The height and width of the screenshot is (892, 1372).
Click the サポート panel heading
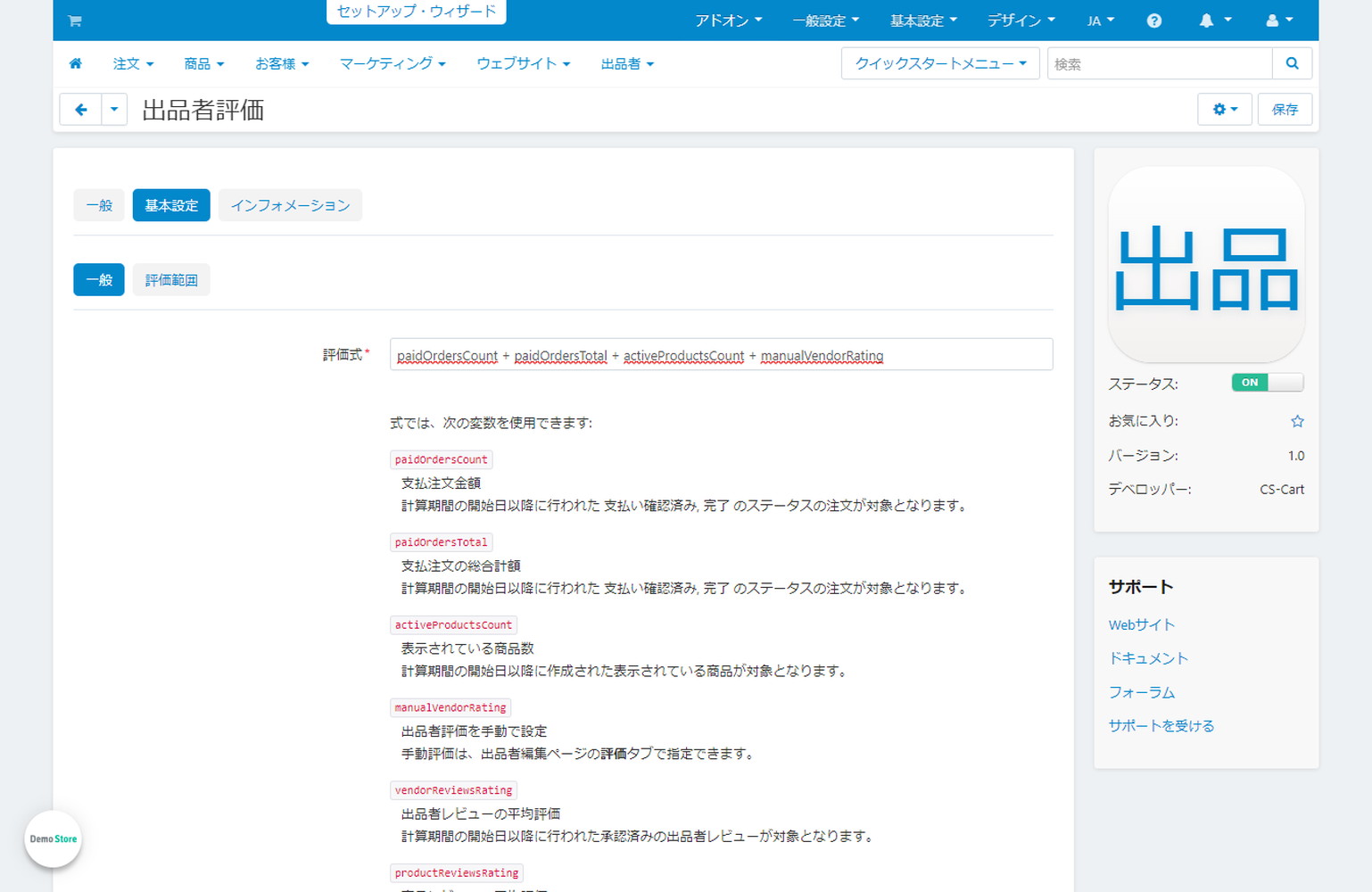1140,587
